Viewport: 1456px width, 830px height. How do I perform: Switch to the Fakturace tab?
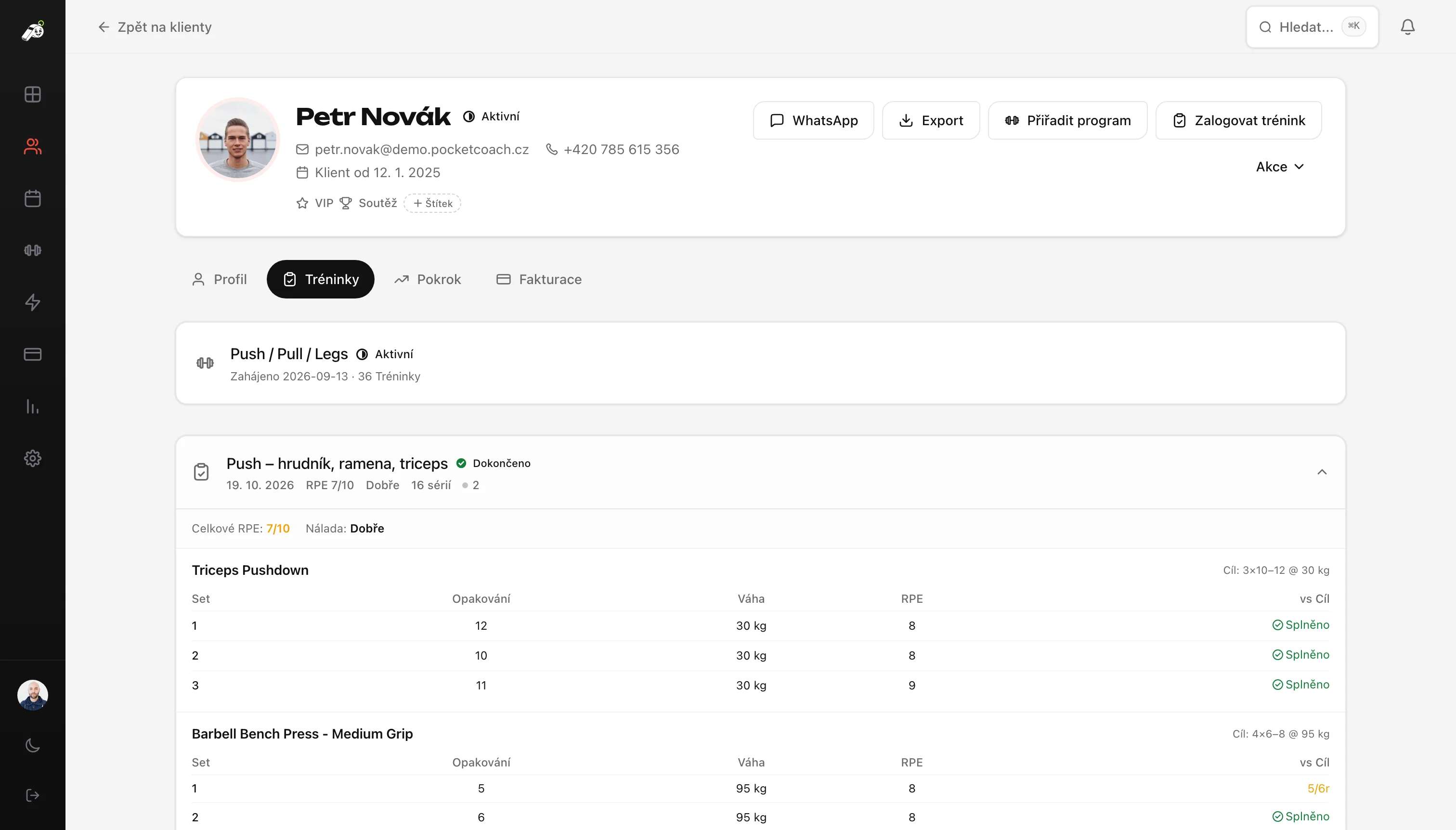coord(539,279)
